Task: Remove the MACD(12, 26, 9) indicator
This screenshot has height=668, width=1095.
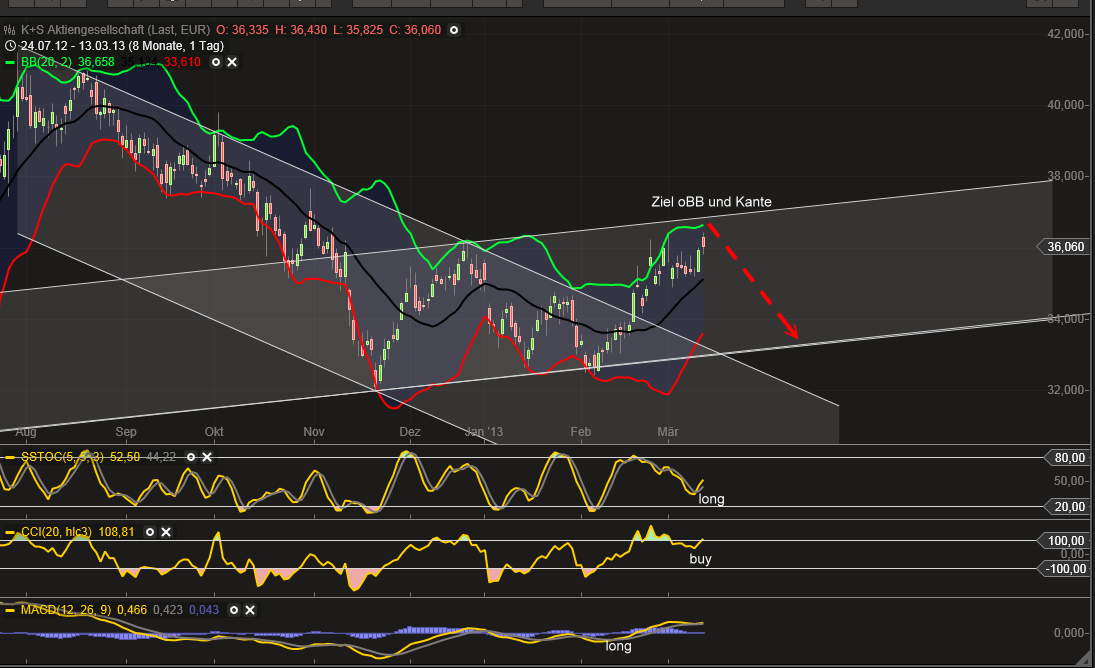Action: [250, 610]
